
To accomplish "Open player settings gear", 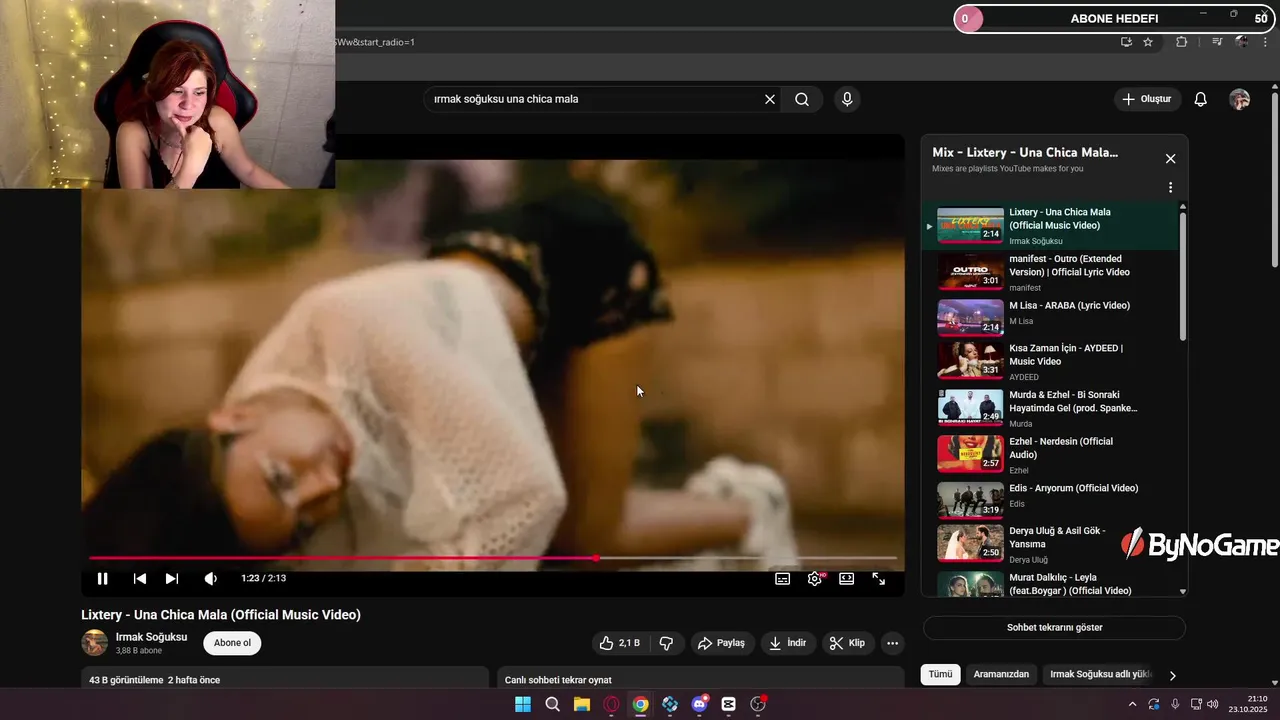I will [x=815, y=578].
